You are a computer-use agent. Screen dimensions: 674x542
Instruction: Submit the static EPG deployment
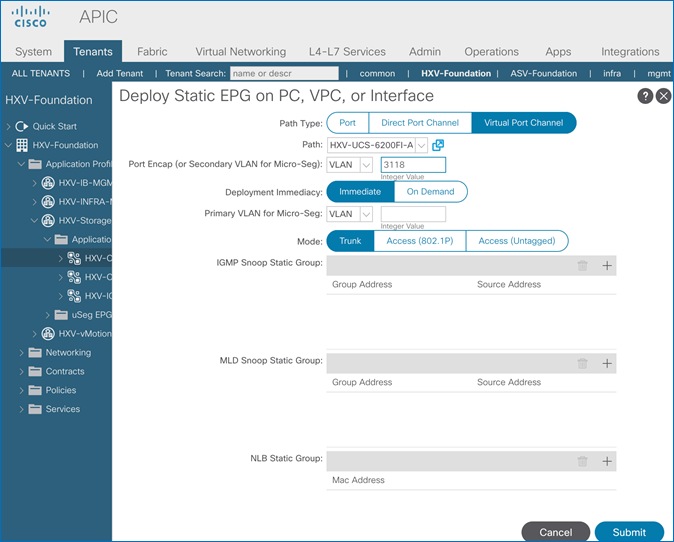point(629,532)
